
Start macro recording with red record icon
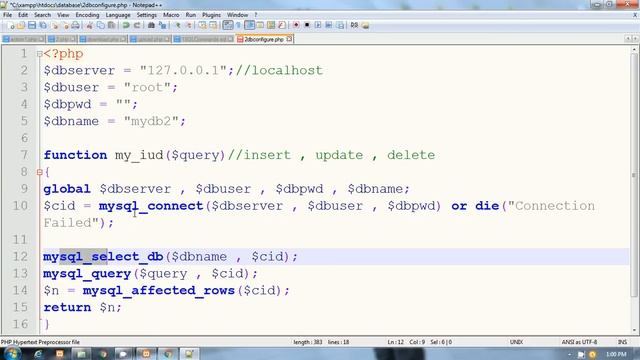tap(296, 25)
